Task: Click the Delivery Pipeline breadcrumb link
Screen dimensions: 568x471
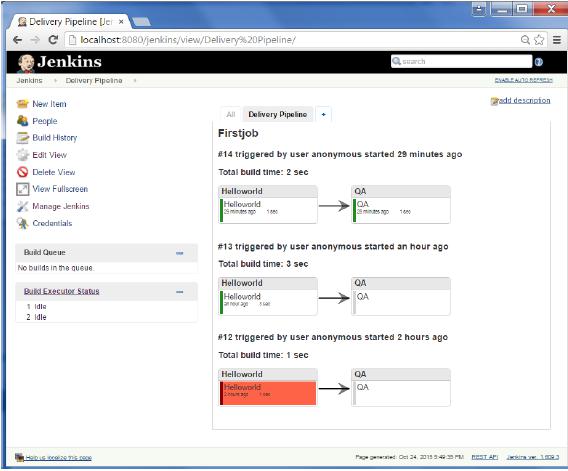Action: (94, 80)
